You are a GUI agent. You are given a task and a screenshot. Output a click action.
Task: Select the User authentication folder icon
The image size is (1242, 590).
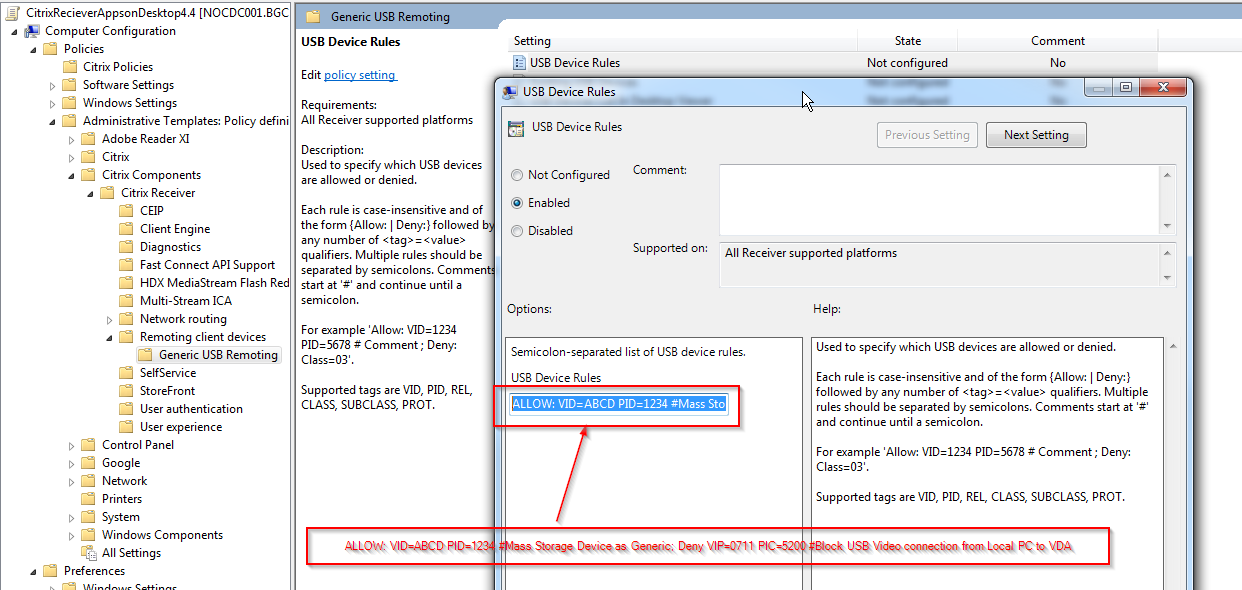(125, 409)
